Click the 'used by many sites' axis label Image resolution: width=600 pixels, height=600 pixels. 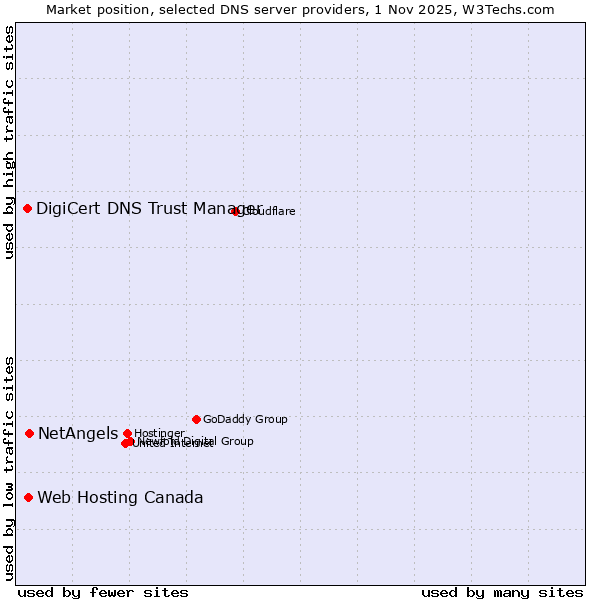pos(502,592)
